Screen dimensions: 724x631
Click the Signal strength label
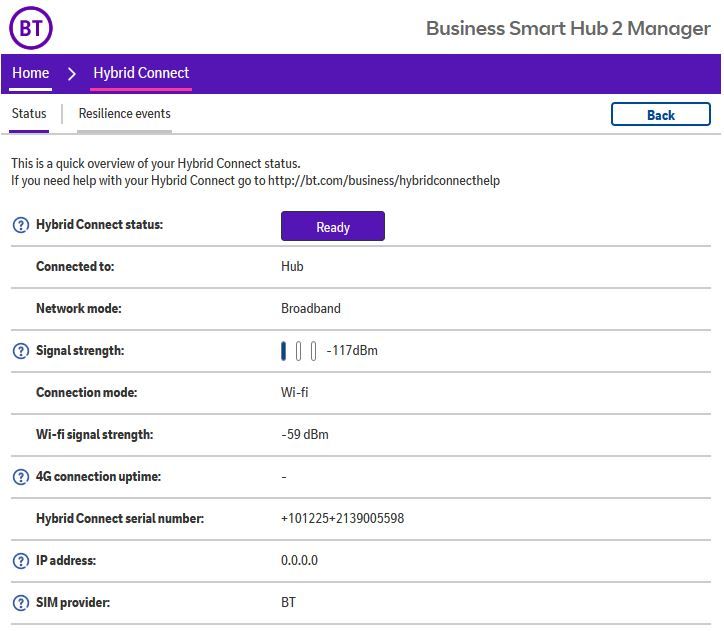pos(80,351)
